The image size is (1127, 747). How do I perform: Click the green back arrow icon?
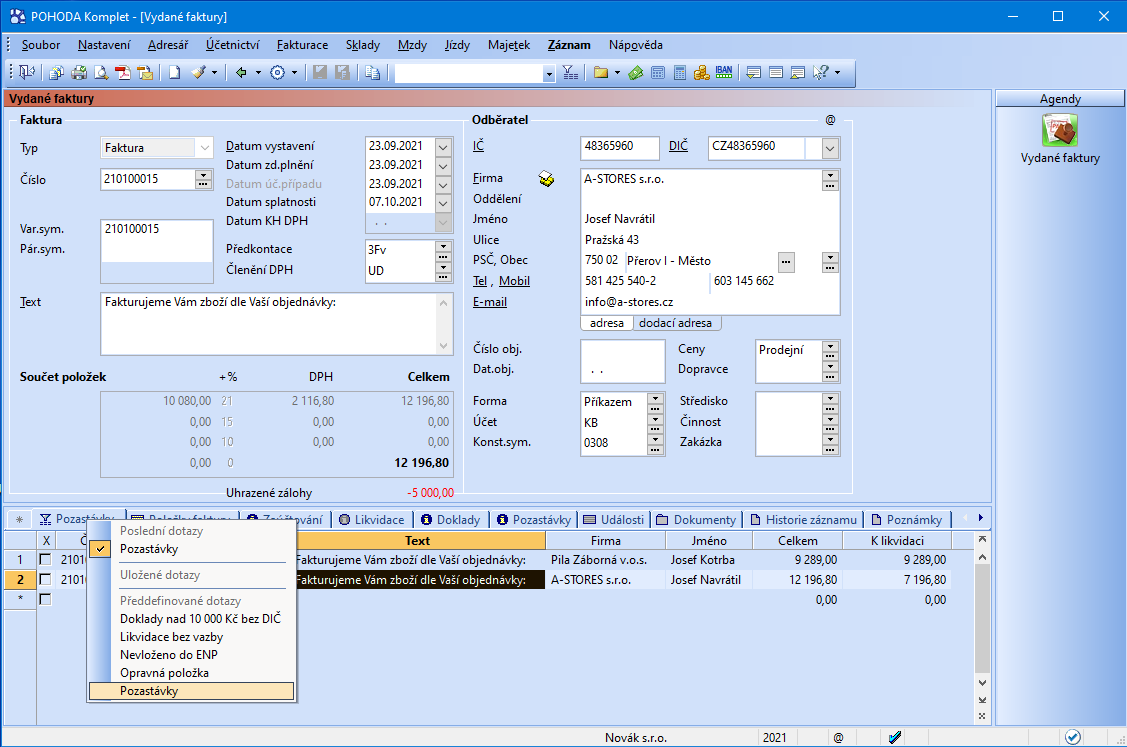click(242, 72)
